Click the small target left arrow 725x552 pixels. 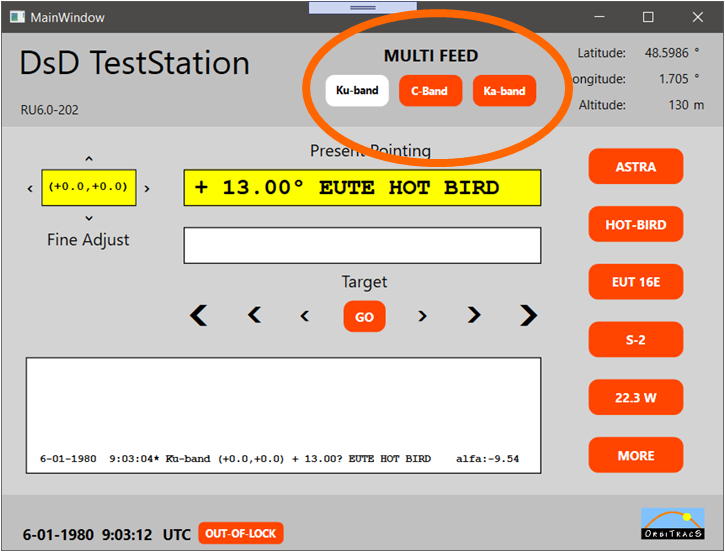[304, 316]
